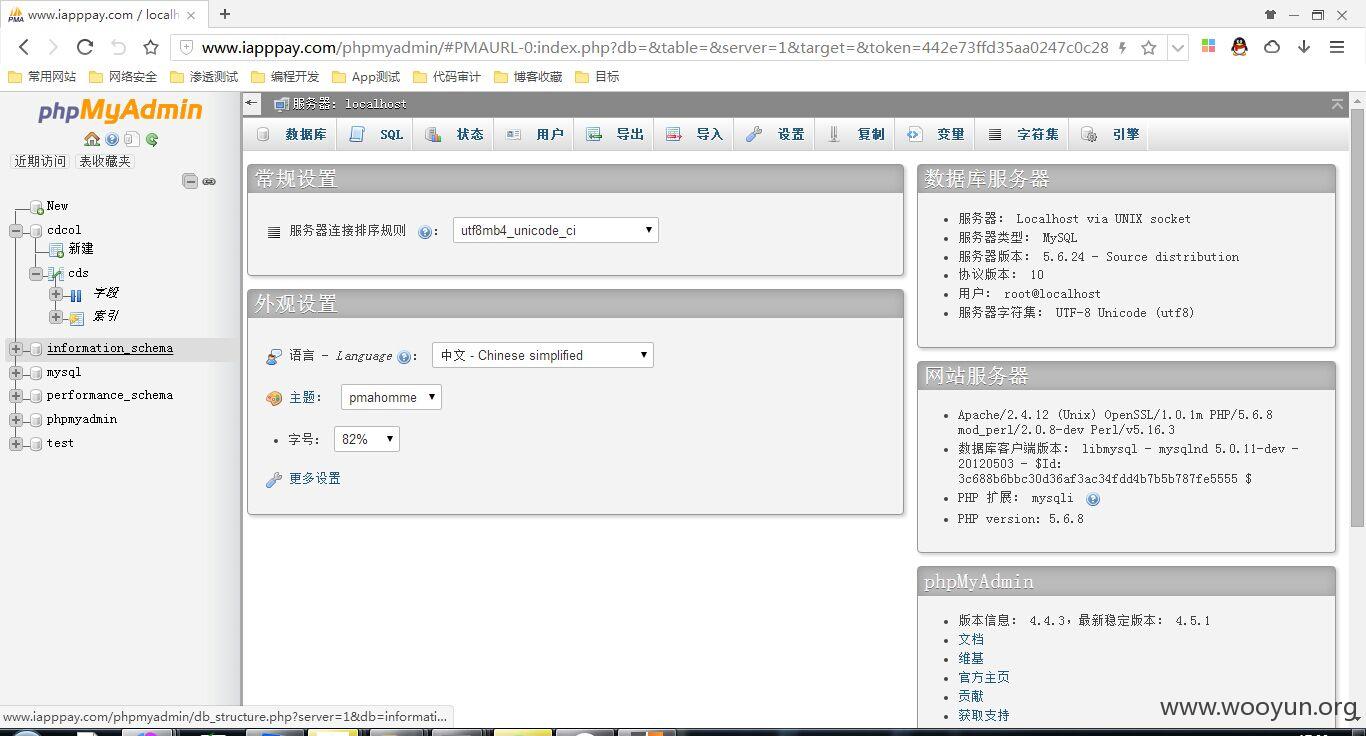Click the browser back arrow
Screen dimensions: 1366x736
(24, 47)
